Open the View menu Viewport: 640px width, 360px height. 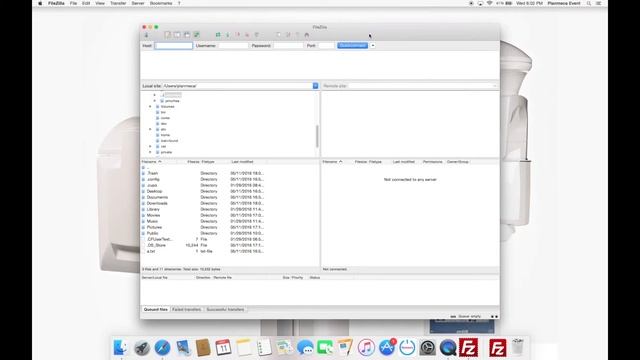[100, 3]
